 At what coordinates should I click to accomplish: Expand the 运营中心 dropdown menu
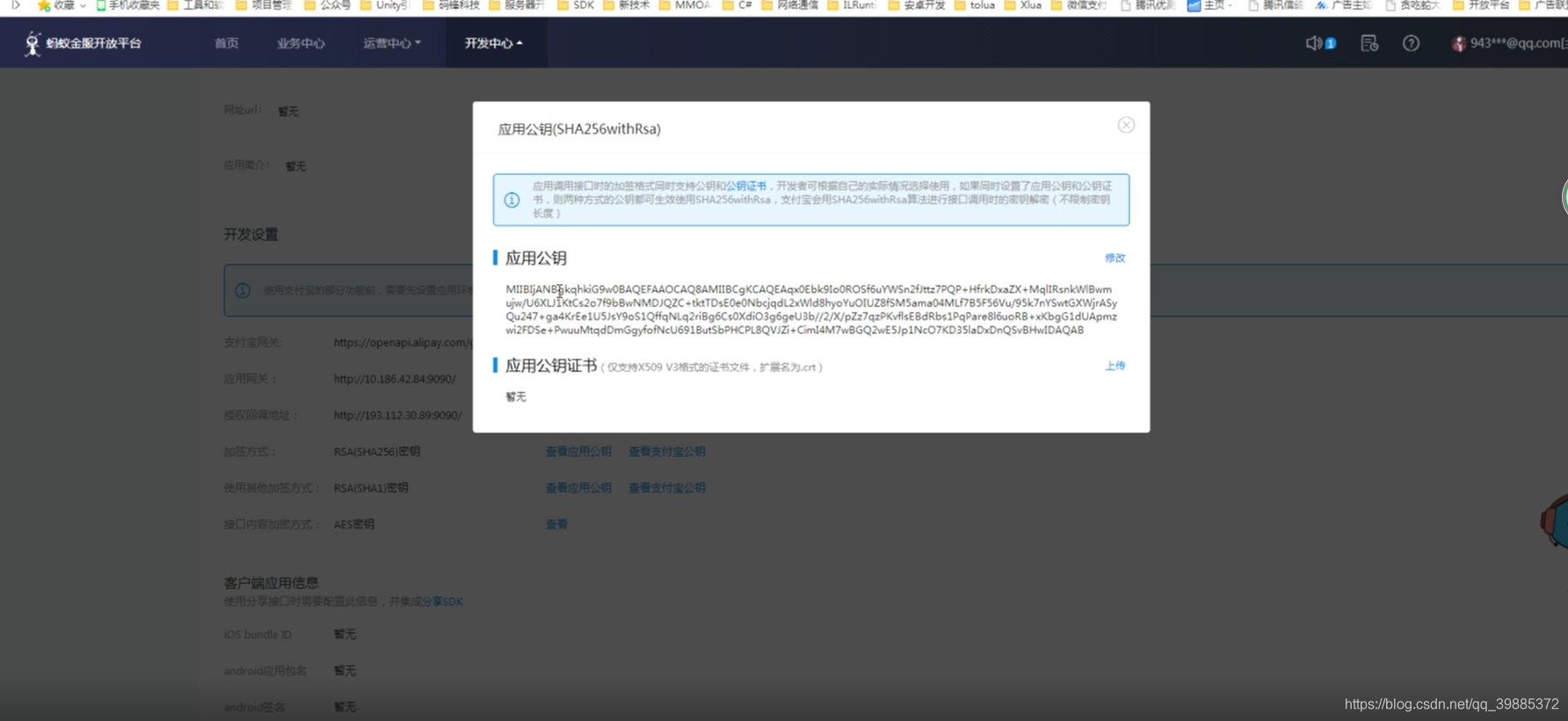click(x=392, y=43)
